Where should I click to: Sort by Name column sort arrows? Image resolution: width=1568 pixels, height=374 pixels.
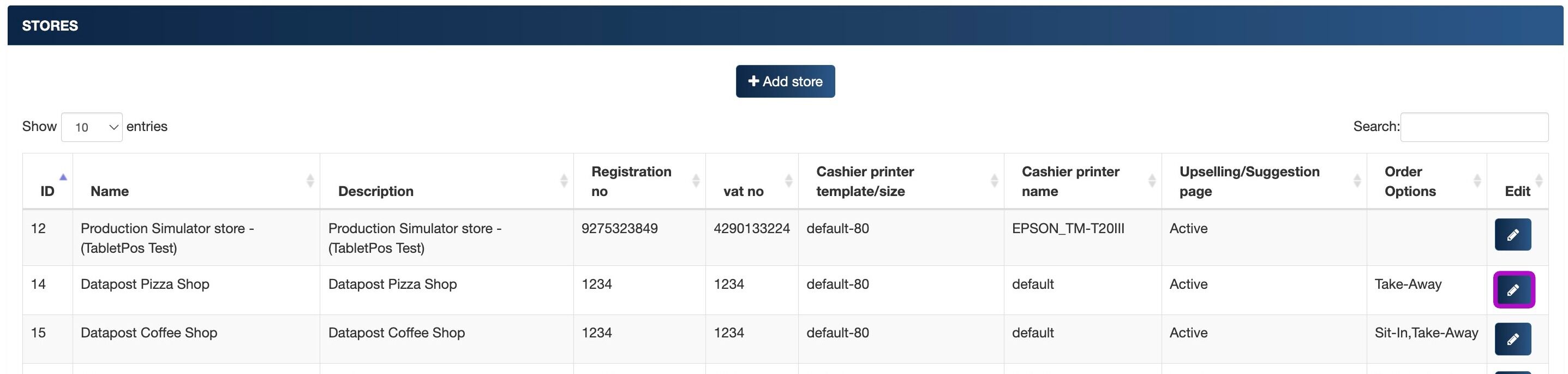[x=310, y=180]
